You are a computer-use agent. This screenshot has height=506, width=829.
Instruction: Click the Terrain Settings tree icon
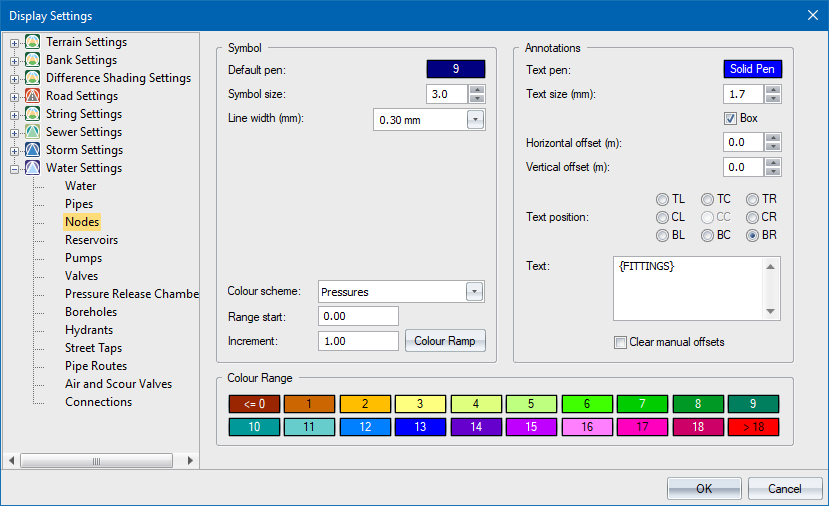pyautogui.click(x=33, y=42)
